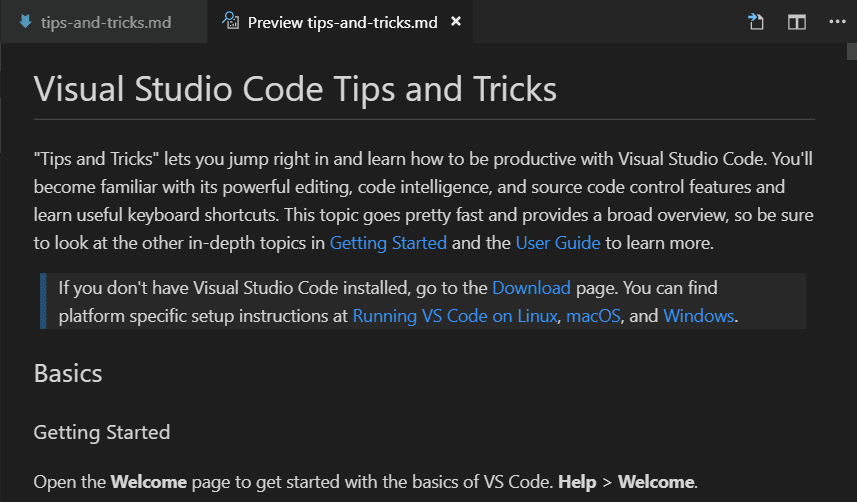Click the preview icon on the Preview tab
The height and width of the screenshot is (502, 857).
coord(231,22)
